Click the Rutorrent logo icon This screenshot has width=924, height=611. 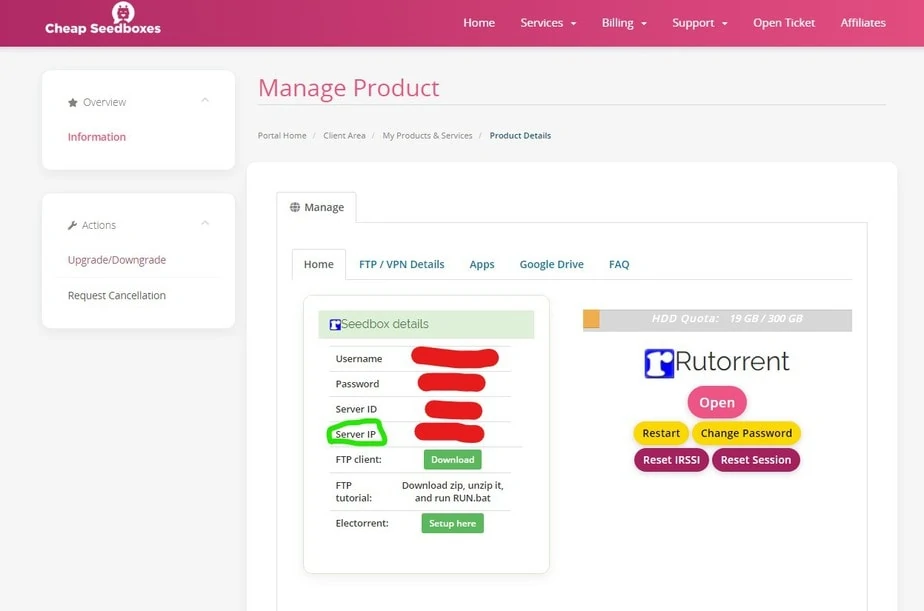coord(659,362)
